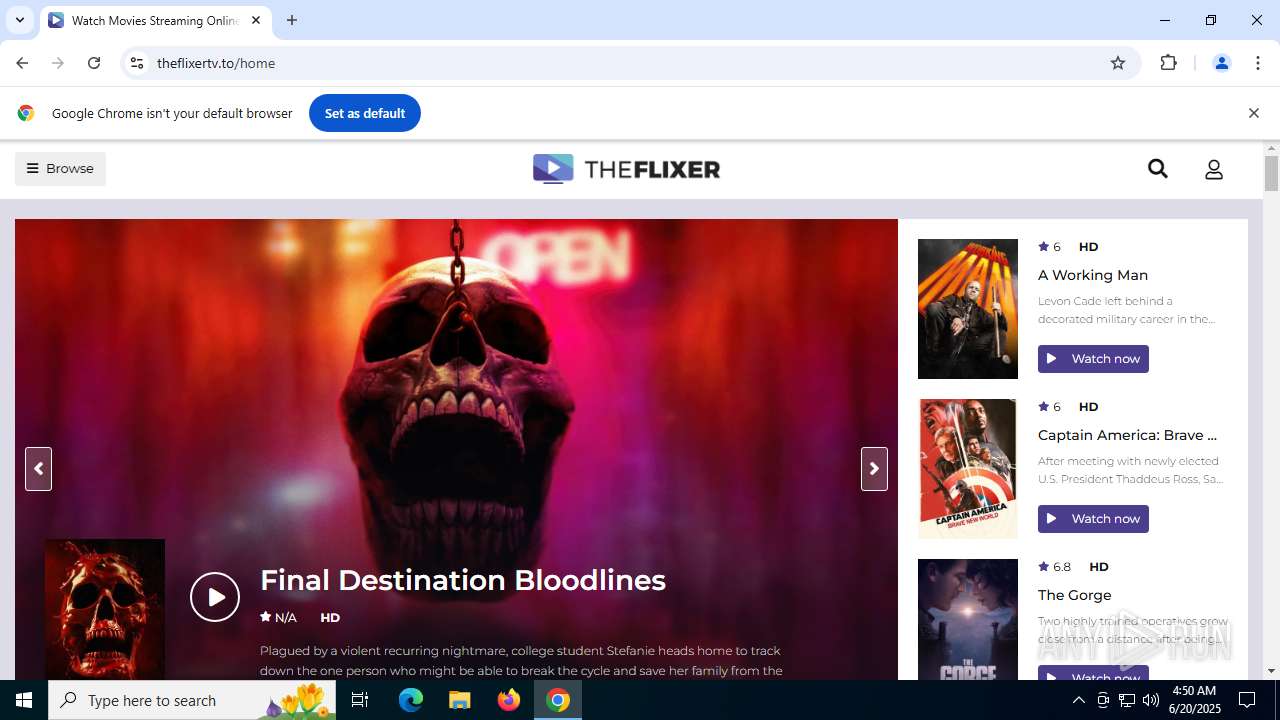Open The Gorge title link
Screen dimensions: 1280x720
pos(1075,595)
